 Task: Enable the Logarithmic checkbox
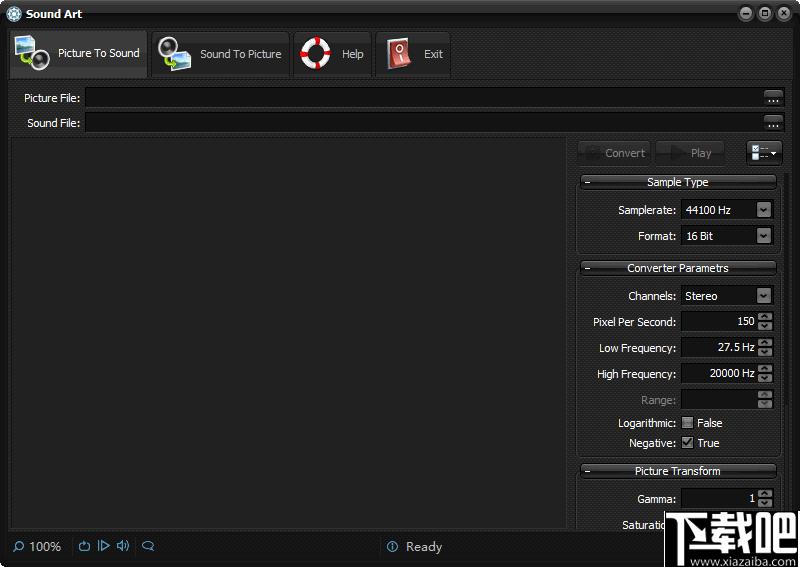click(688, 423)
